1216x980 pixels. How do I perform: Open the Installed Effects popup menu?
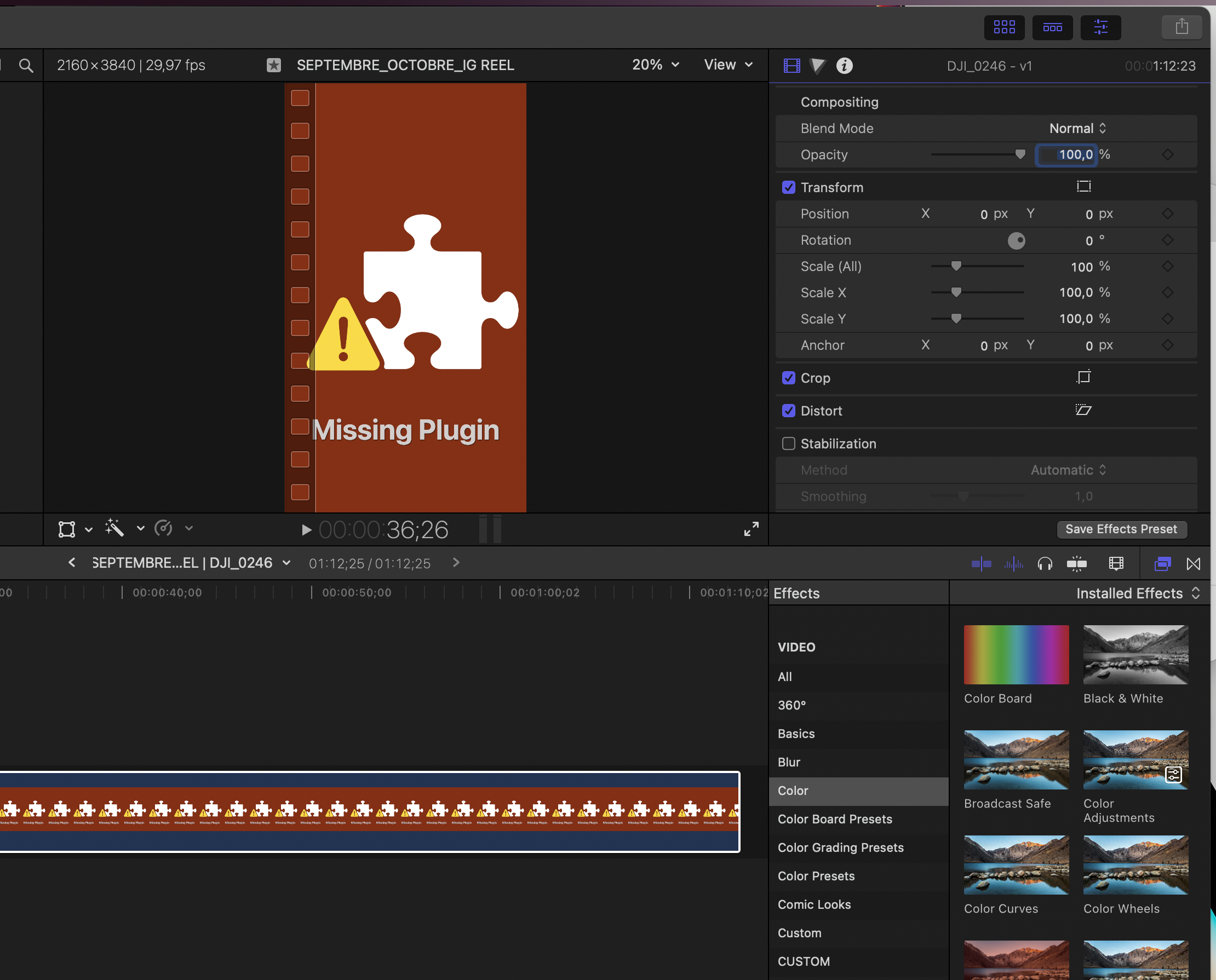pos(1137,593)
